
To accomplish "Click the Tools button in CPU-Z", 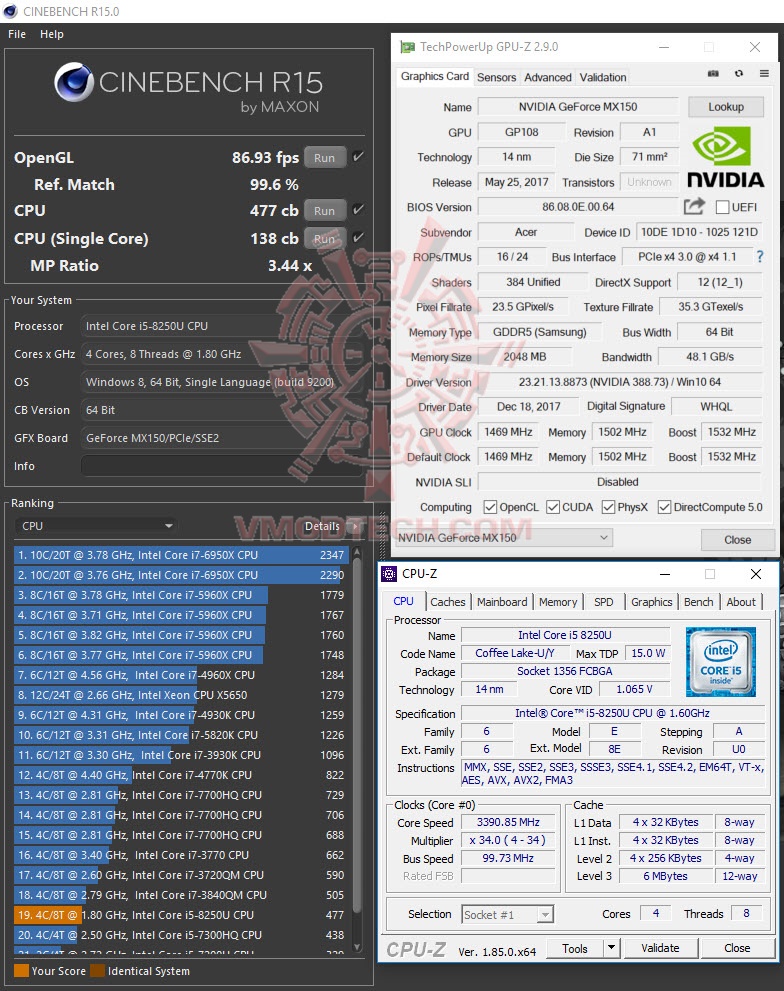I will (x=575, y=948).
